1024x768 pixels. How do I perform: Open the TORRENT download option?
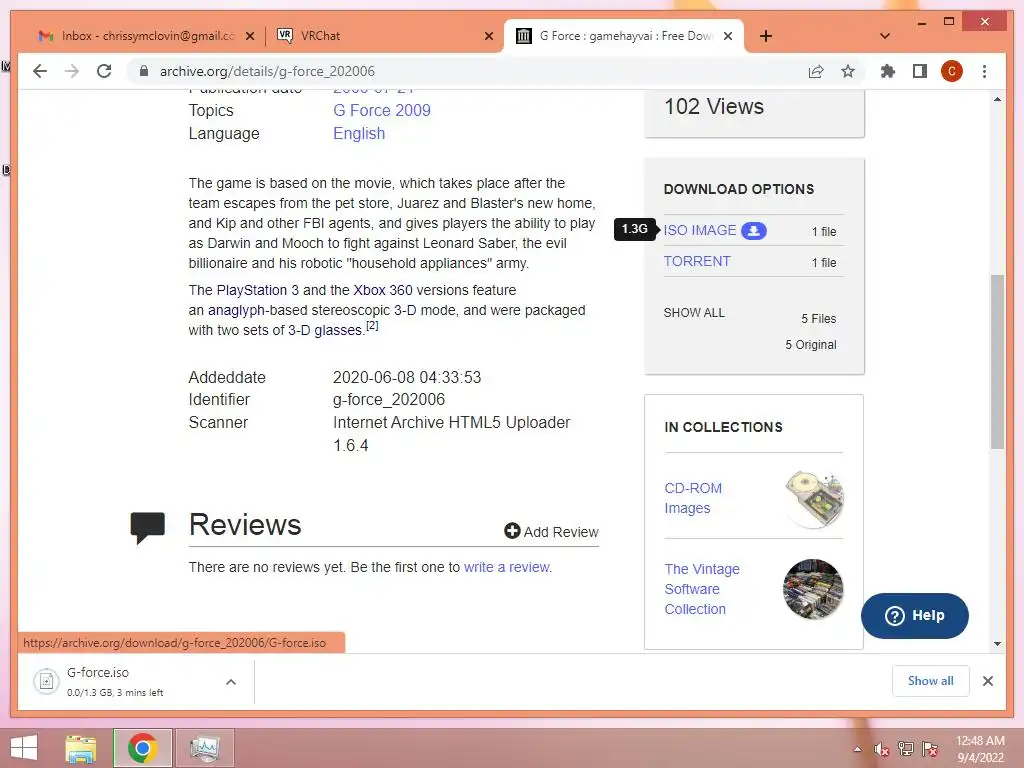[x=697, y=261]
